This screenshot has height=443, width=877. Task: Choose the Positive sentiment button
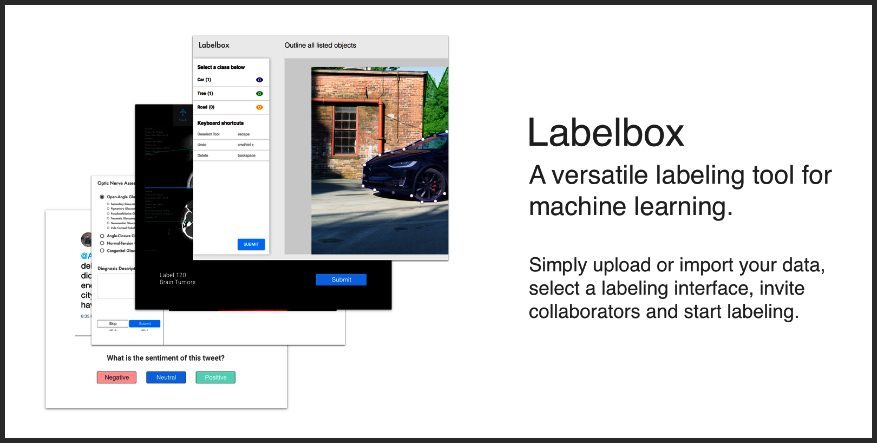215,378
